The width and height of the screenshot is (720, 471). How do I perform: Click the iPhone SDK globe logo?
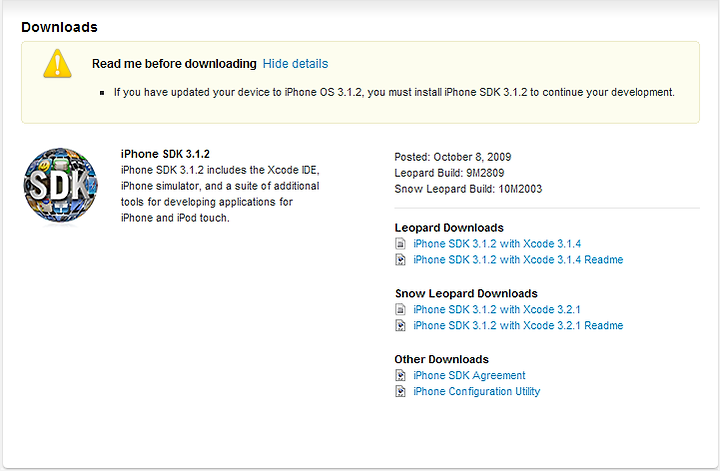(x=61, y=185)
